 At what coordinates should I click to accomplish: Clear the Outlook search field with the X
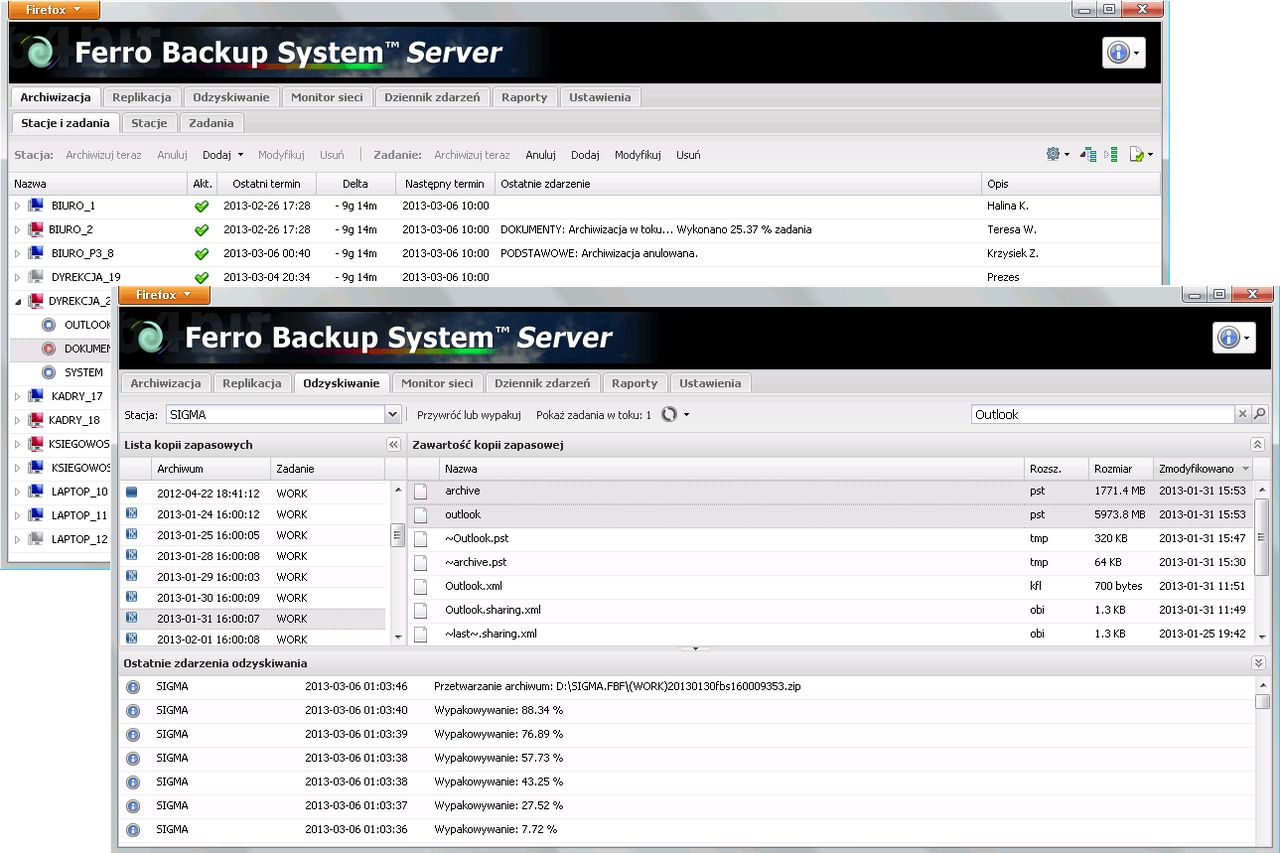pos(1243,414)
